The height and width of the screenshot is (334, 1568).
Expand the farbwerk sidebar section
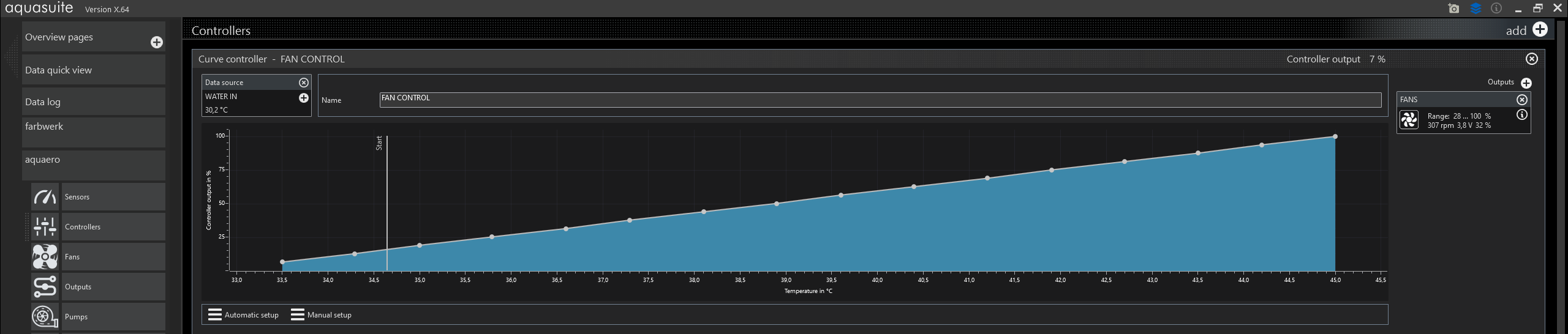(x=94, y=132)
